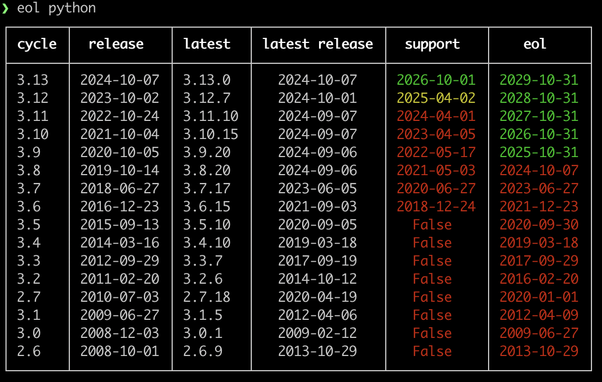The image size is (602, 382).
Task: Click the 'eol python' command text
Action: pyautogui.click(x=56, y=8)
